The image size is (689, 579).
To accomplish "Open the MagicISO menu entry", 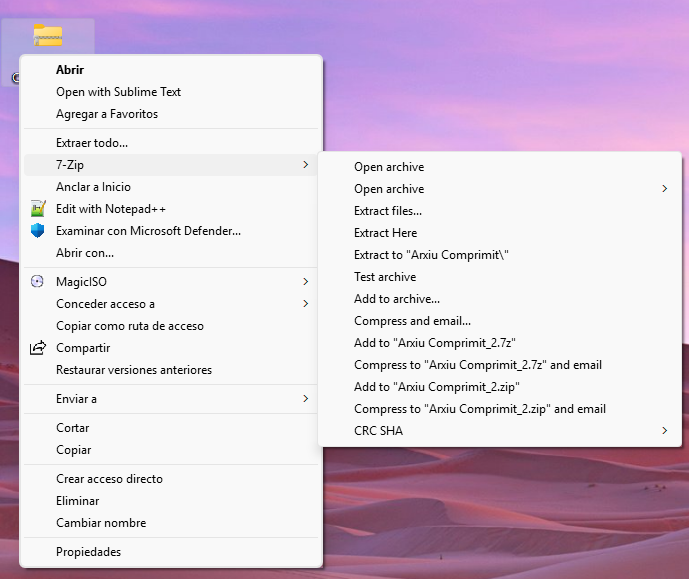I will (170, 282).
